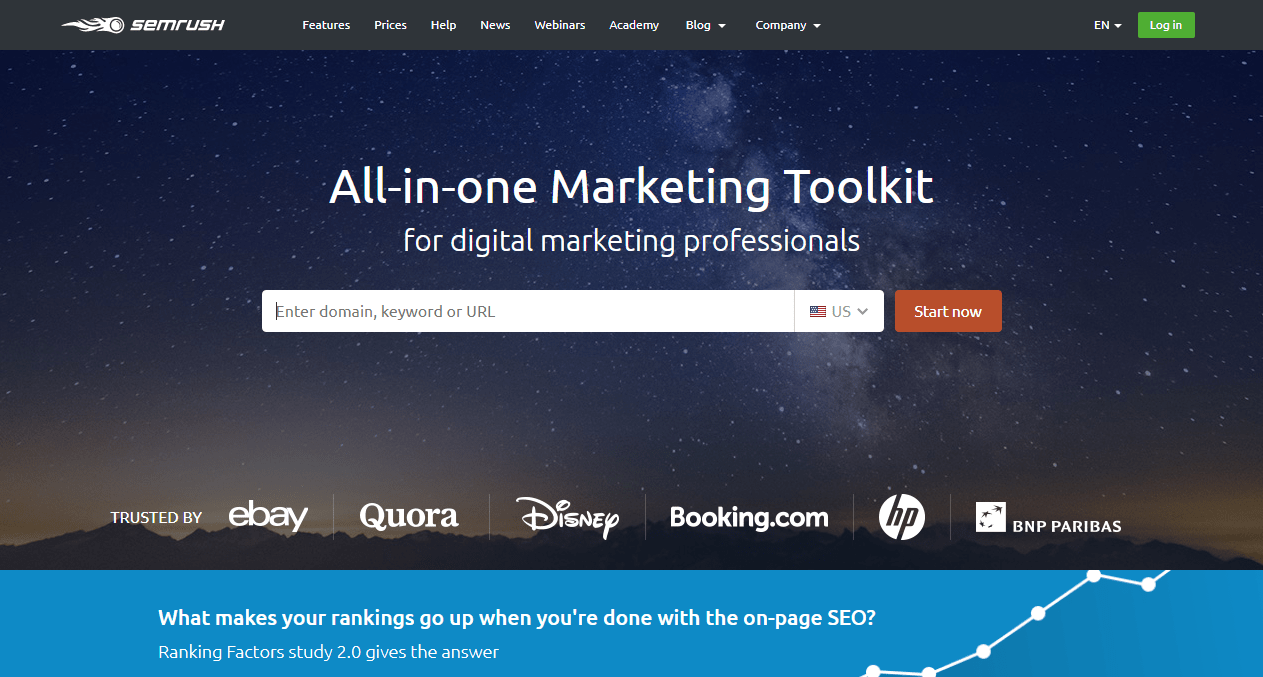Open the US country database dropdown
The height and width of the screenshot is (677, 1263).
(x=839, y=311)
